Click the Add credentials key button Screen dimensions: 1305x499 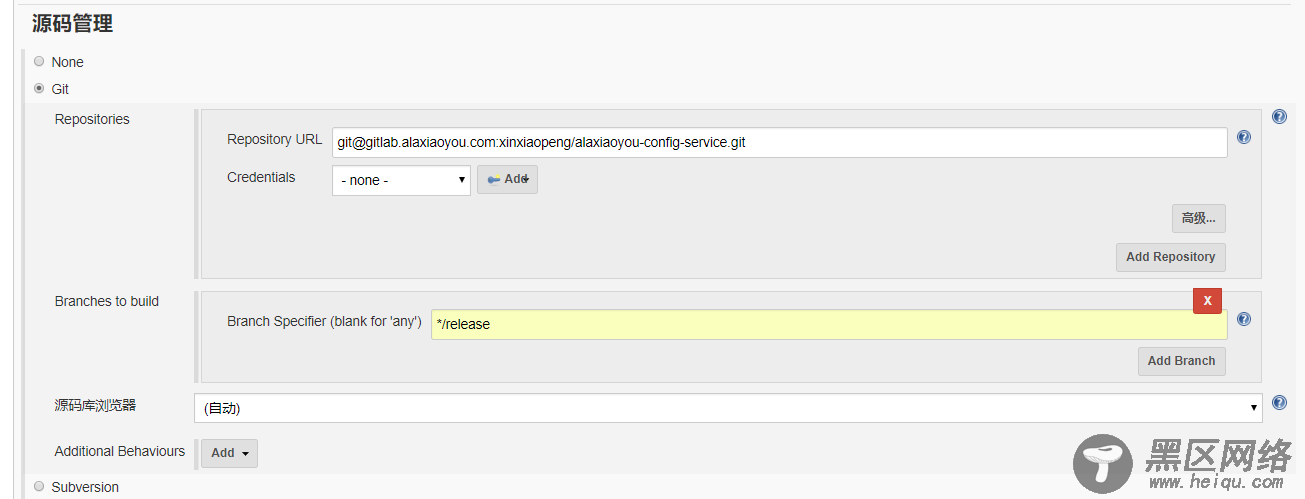507,179
